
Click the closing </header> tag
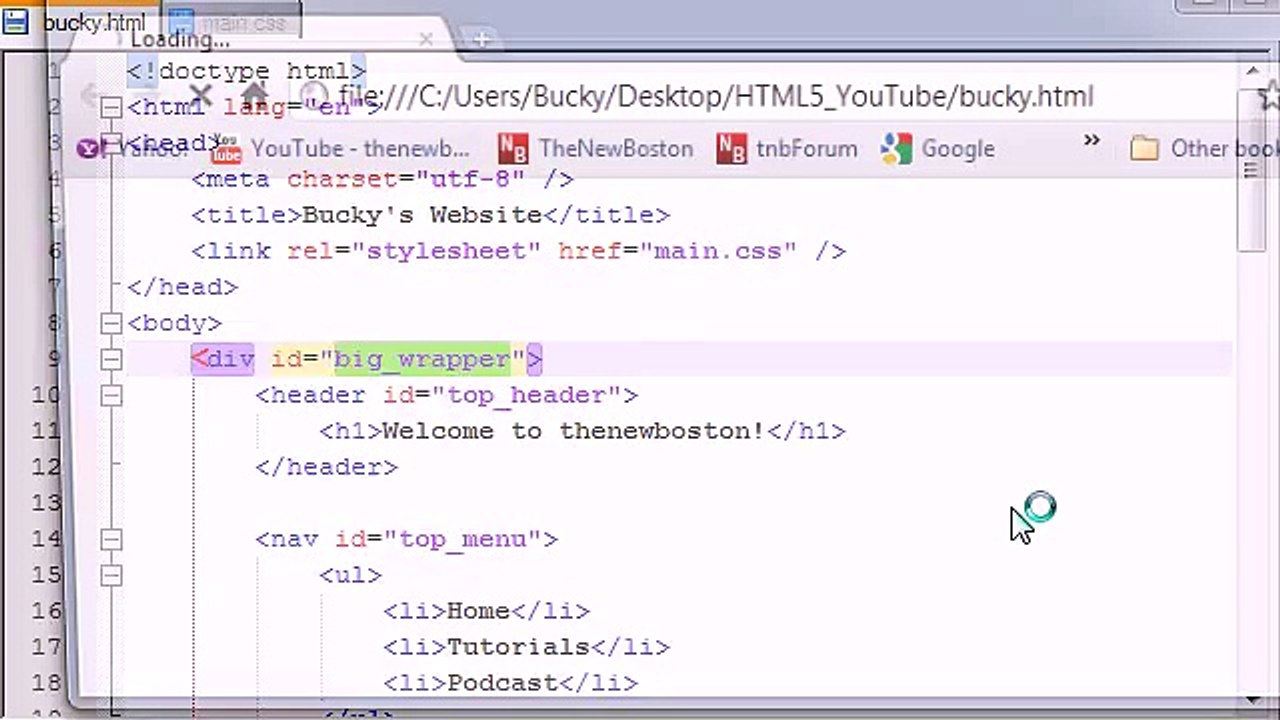[x=327, y=467]
